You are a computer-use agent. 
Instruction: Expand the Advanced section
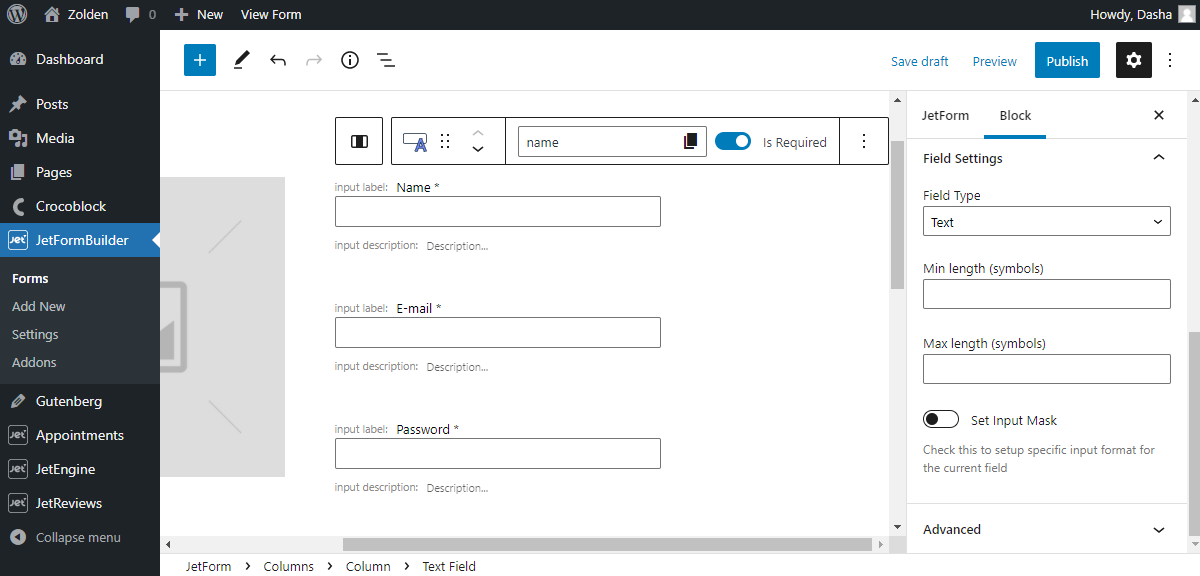1046,529
